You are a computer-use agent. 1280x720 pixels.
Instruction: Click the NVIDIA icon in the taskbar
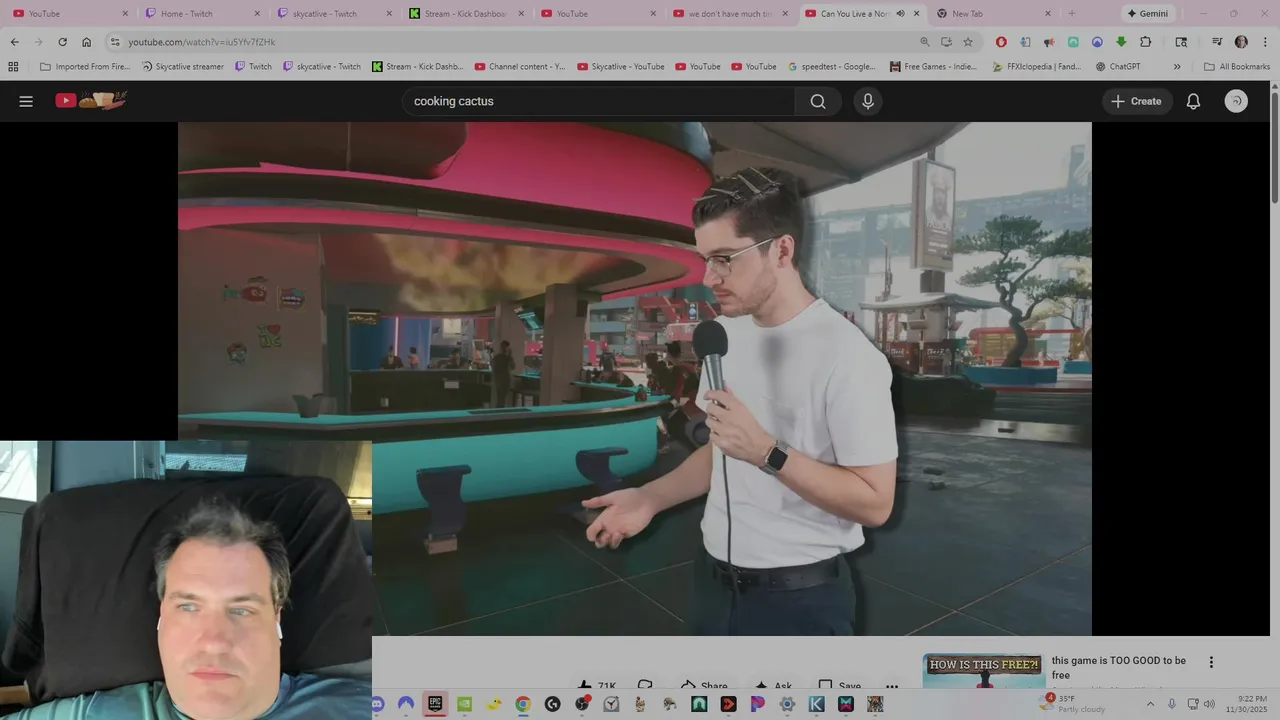click(x=464, y=704)
